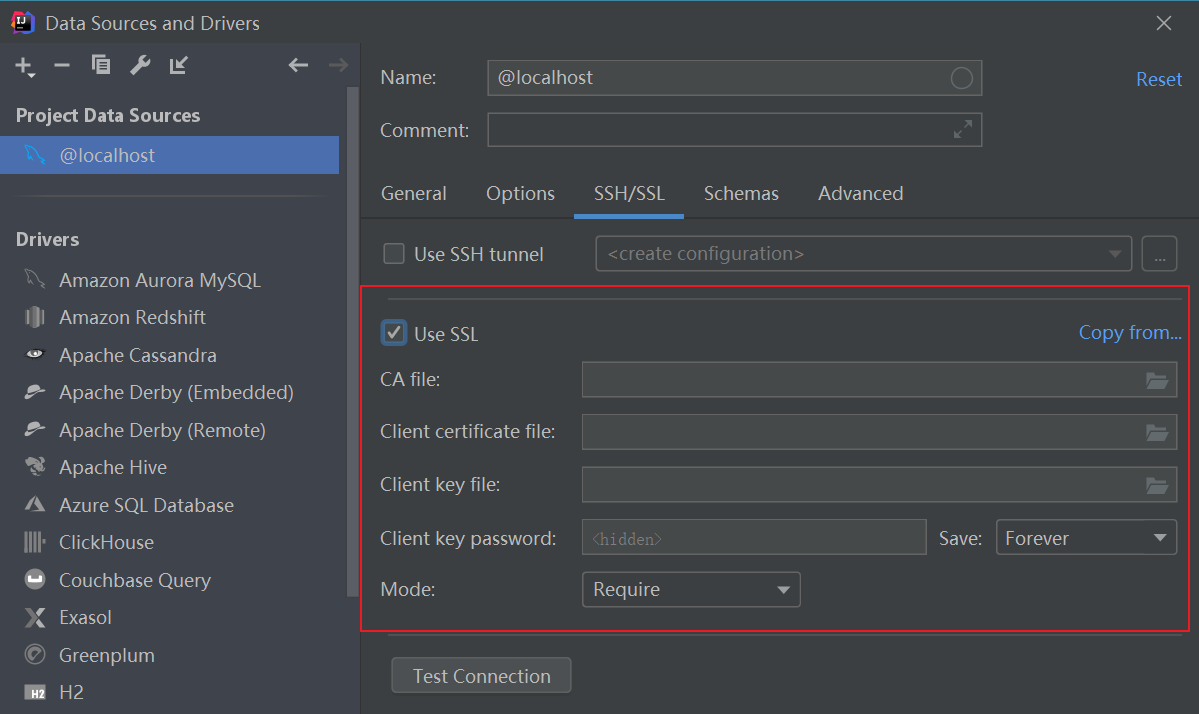Click the Apache Derby (Embedded) driver icon
Screen dimensions: 1199x714
(34, 391)
